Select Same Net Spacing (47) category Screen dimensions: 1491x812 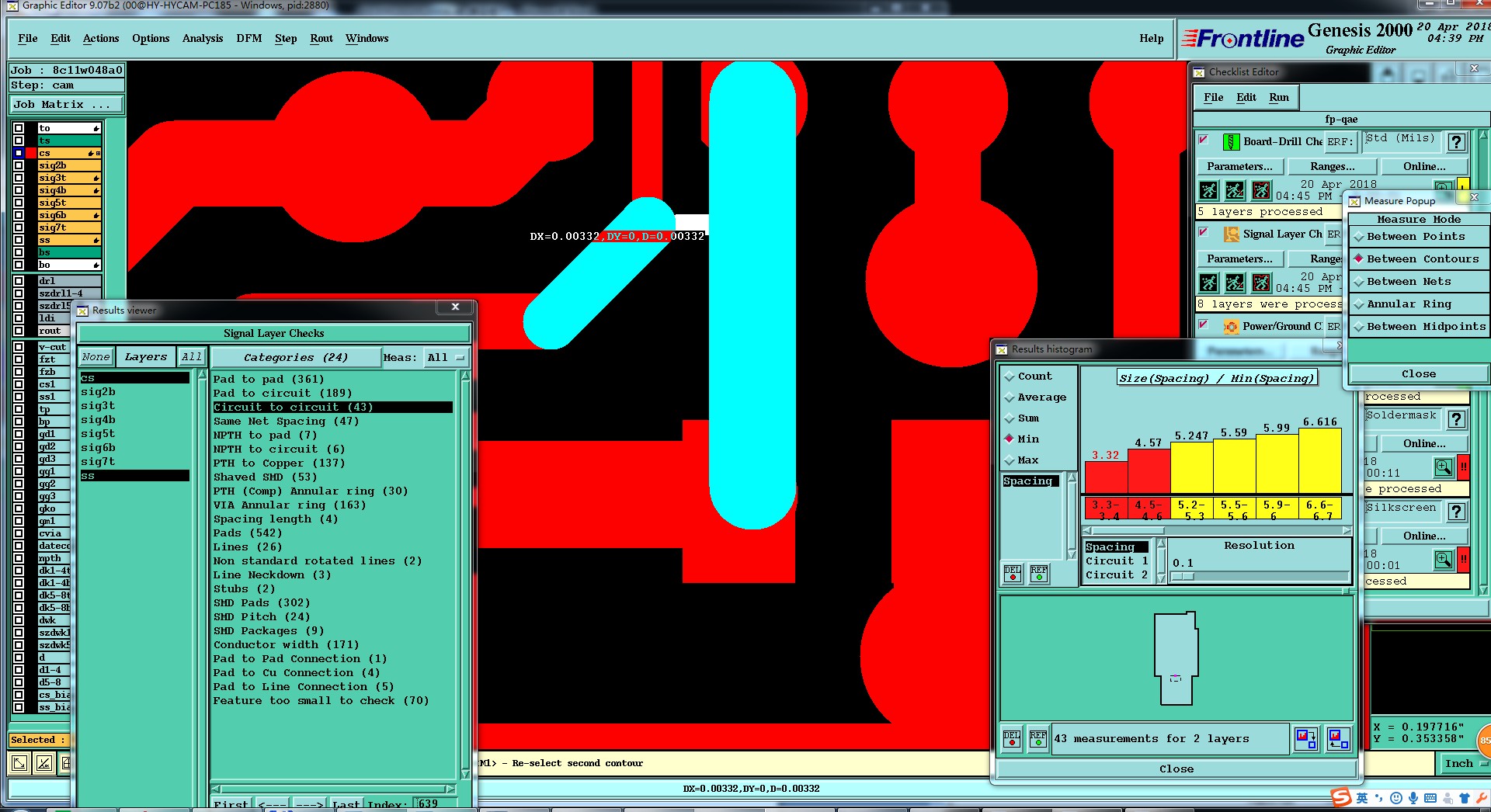click(x=287, y=422)
